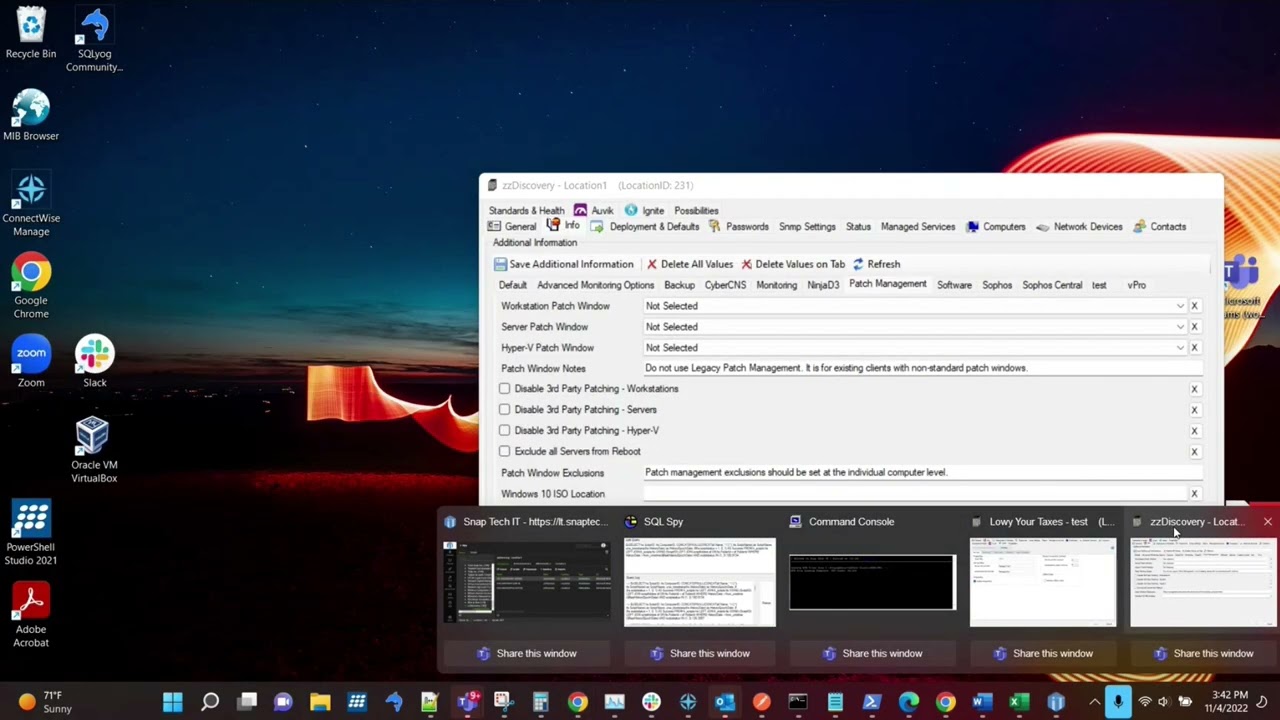Screen dimensions: 1280x720
Task: Open Calculator from the taskbar
Action: (x=540, y=702)
